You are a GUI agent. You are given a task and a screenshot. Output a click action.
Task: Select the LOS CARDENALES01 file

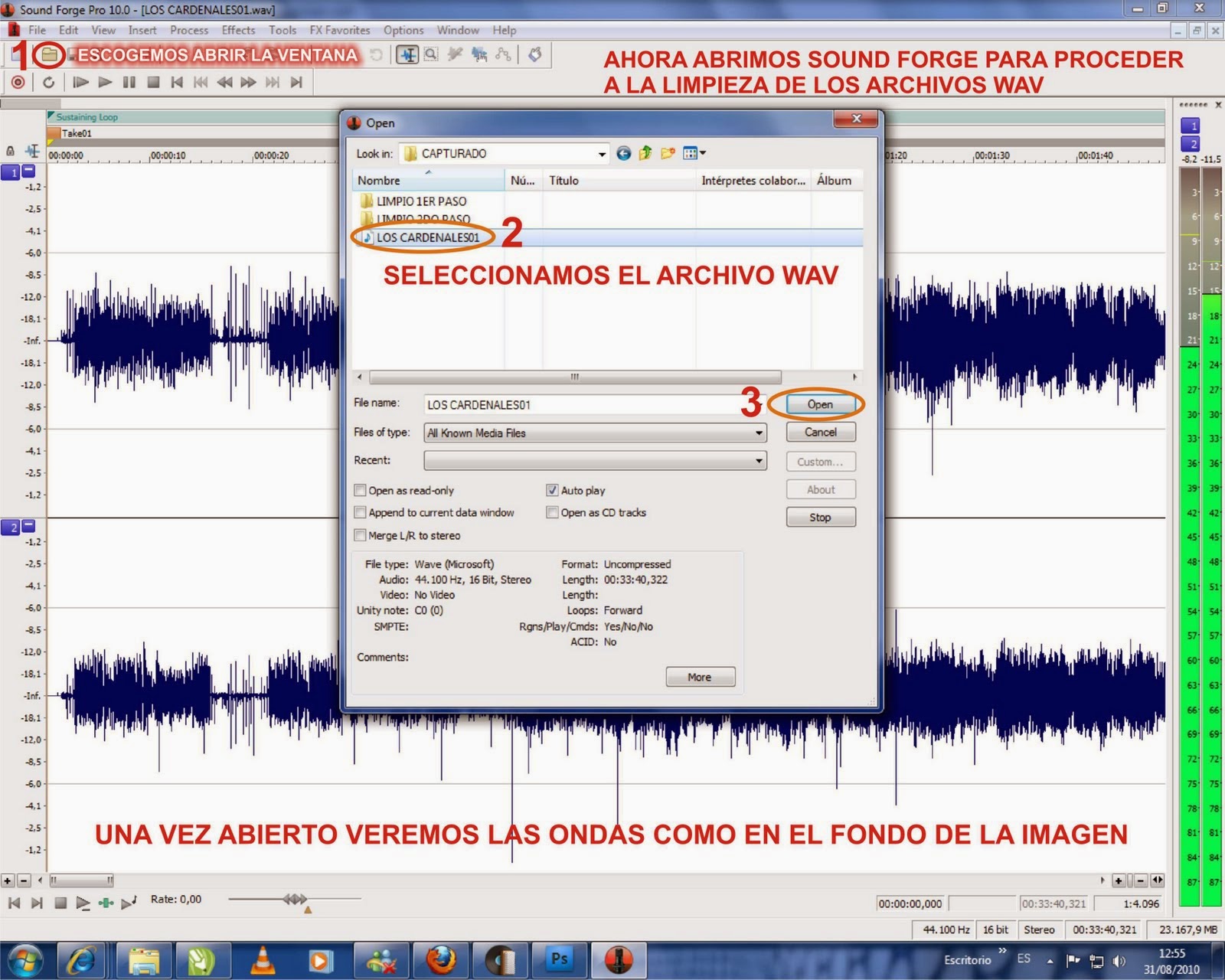(x=421, y=237)
